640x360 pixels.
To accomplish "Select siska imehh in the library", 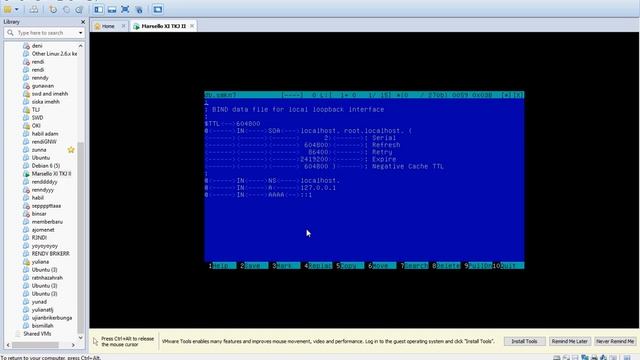I will (46, 102).
